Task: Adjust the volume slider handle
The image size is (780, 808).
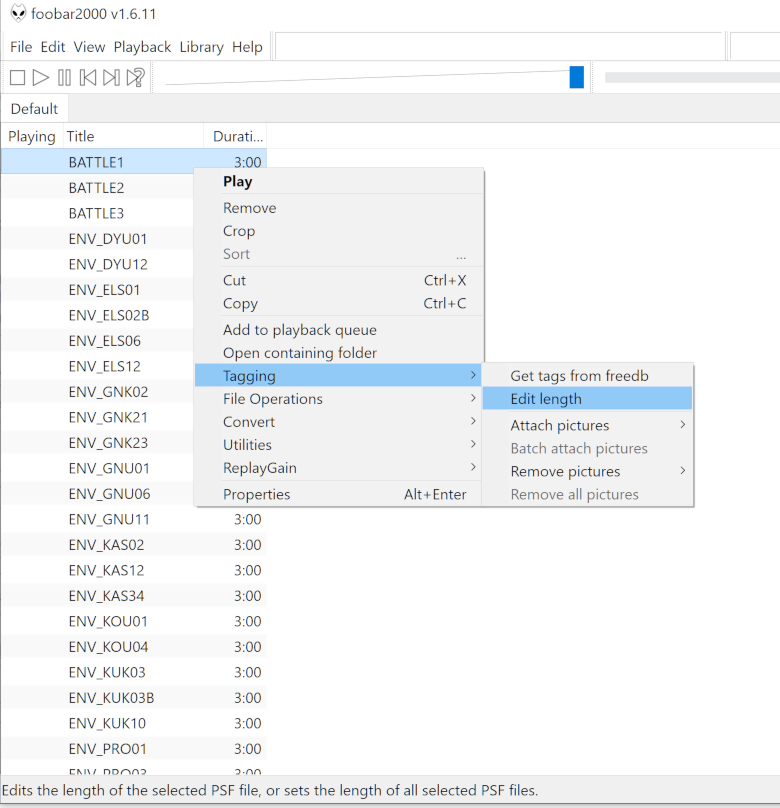Action: (x=576, y=77)
